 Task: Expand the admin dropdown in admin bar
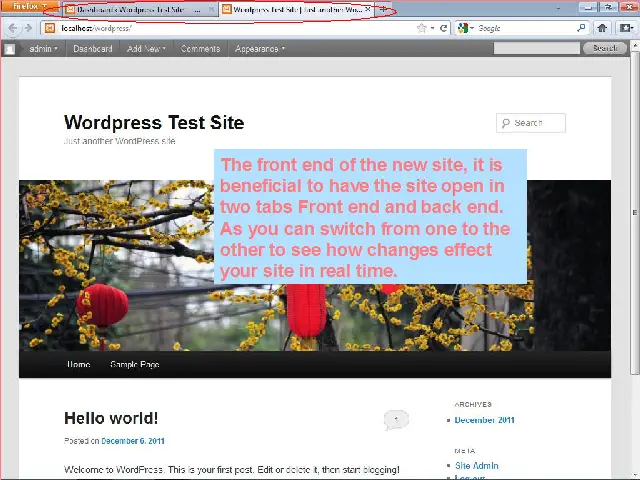[x=43, y=49]
